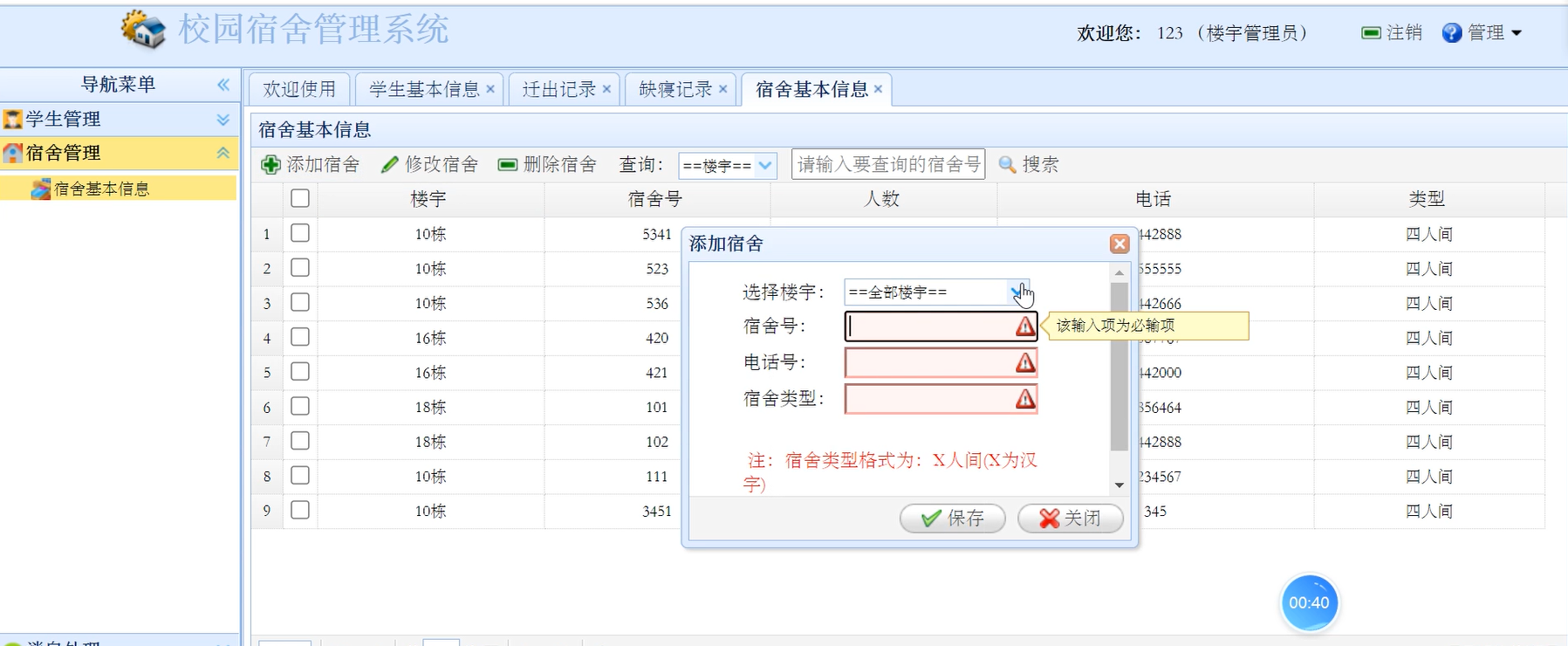Click the magnifier 搜索 icon

pos(1008,165)
